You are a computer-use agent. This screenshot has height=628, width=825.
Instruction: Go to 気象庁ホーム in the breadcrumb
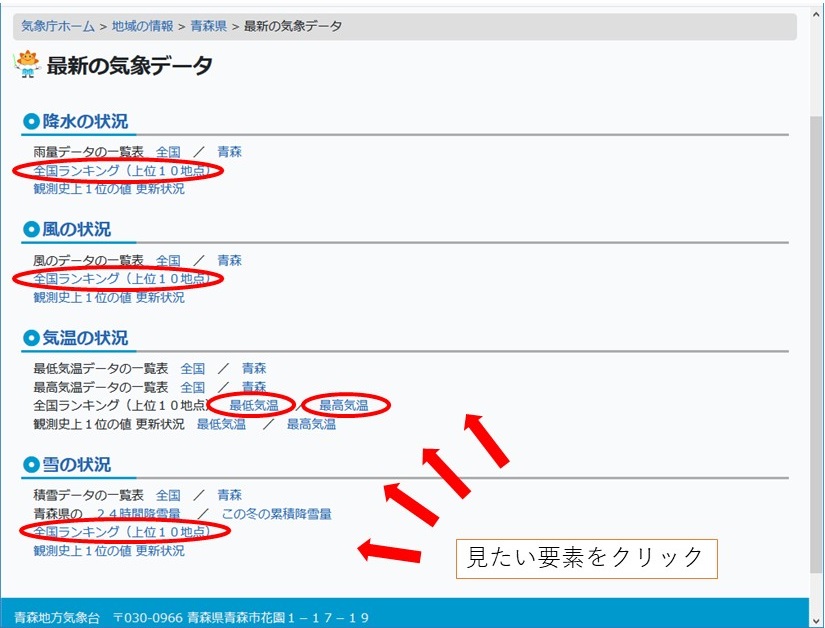click(x=59, y=26)
